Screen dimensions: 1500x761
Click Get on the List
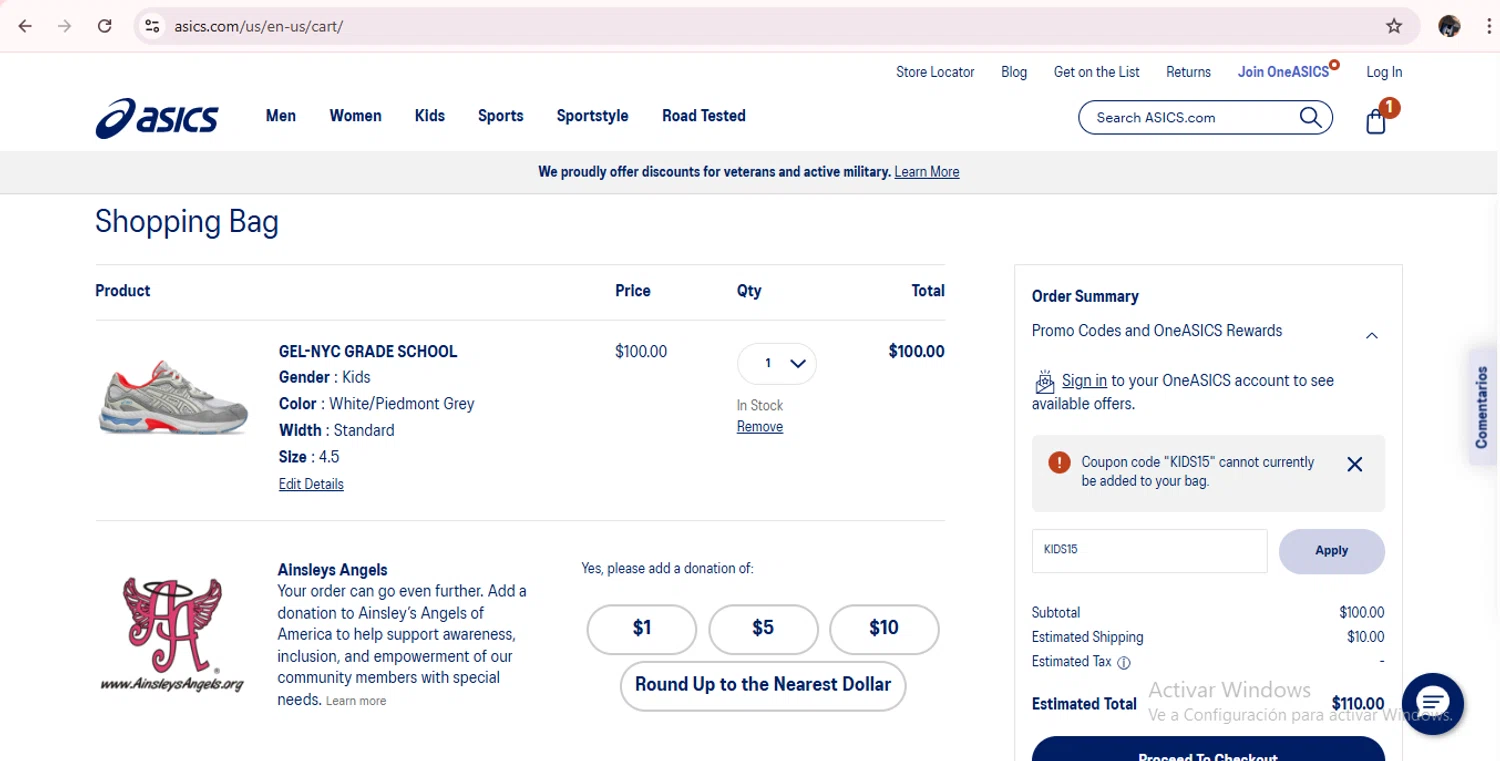pos(1097,72)
